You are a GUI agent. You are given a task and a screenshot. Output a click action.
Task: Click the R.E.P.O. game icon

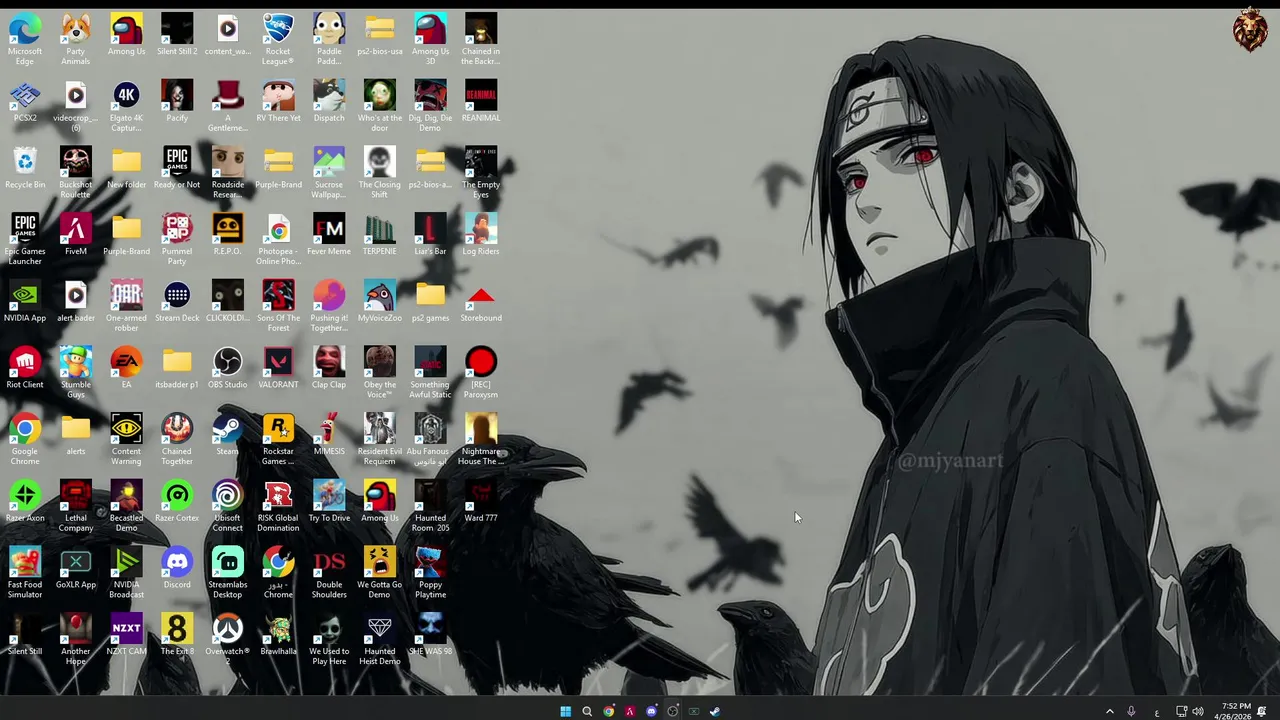(227, 235)
